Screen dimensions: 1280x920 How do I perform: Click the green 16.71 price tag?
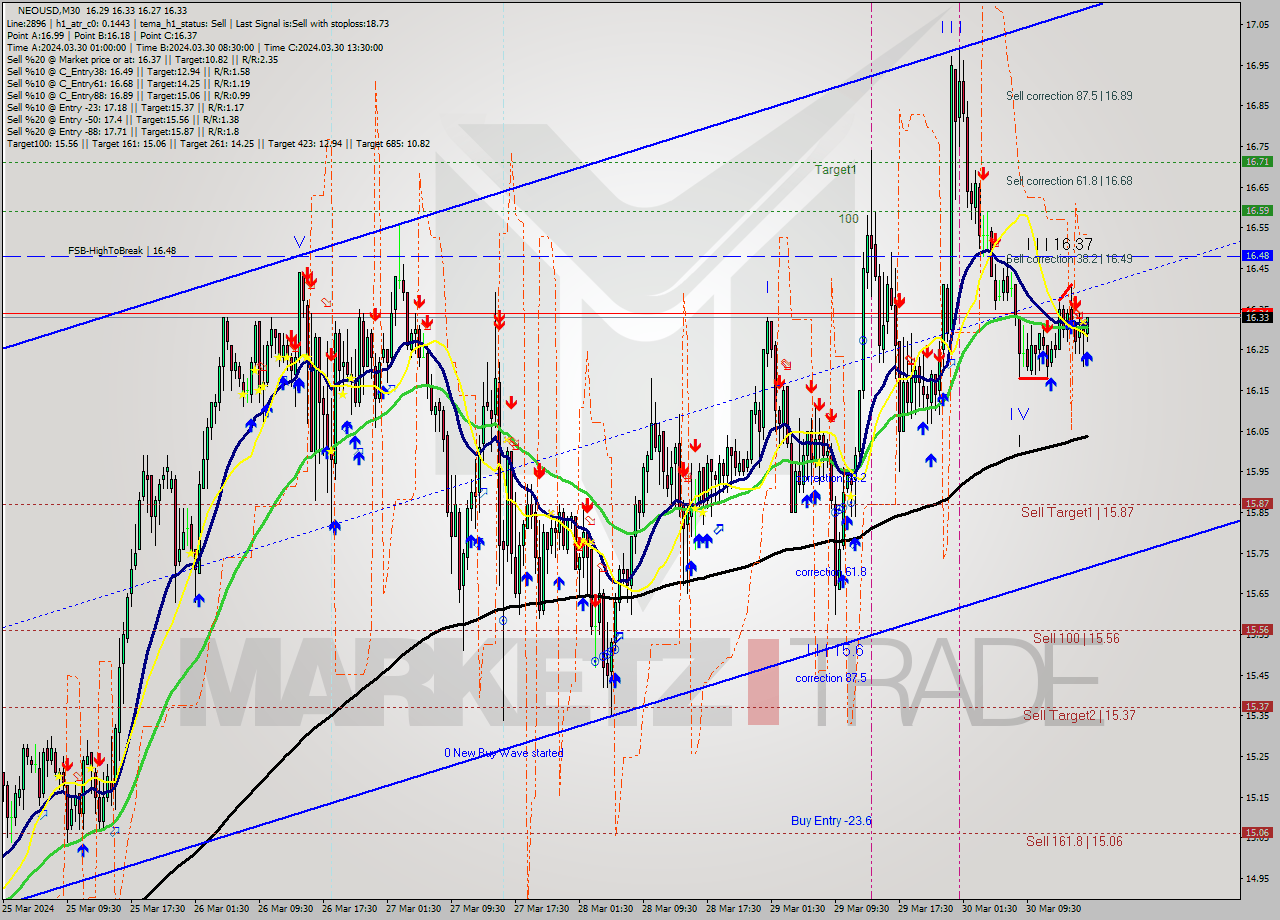point(1257,161)
